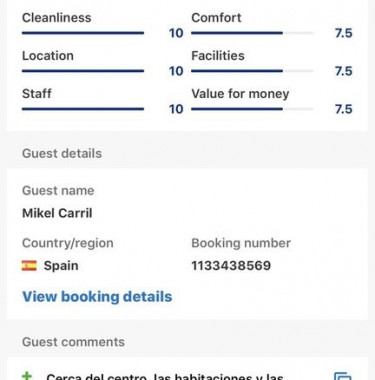375x380 pixels.
Task: Click the Location rating bar
Action: pos(83,71)
